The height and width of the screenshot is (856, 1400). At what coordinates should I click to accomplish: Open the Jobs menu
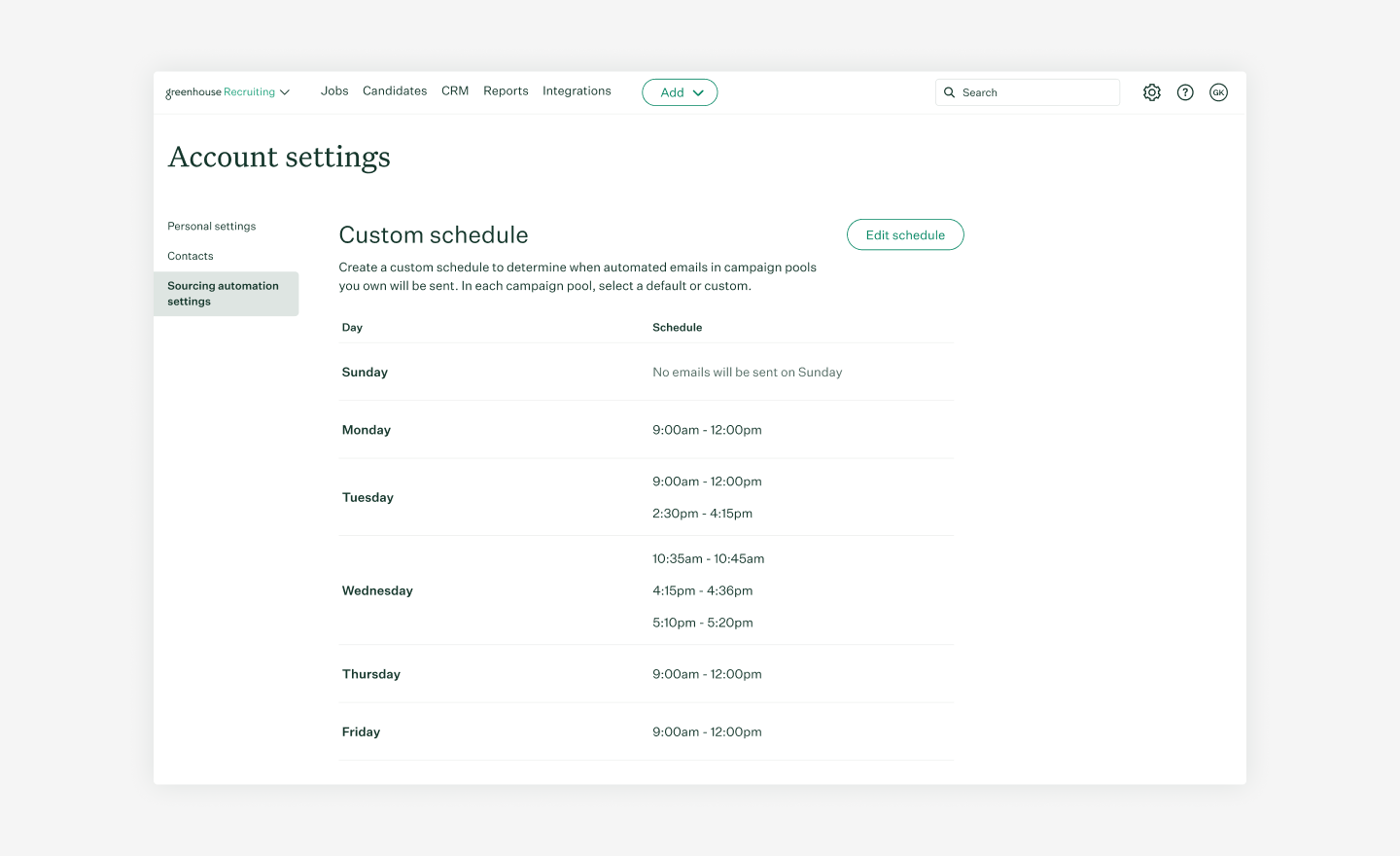[334, 90]
